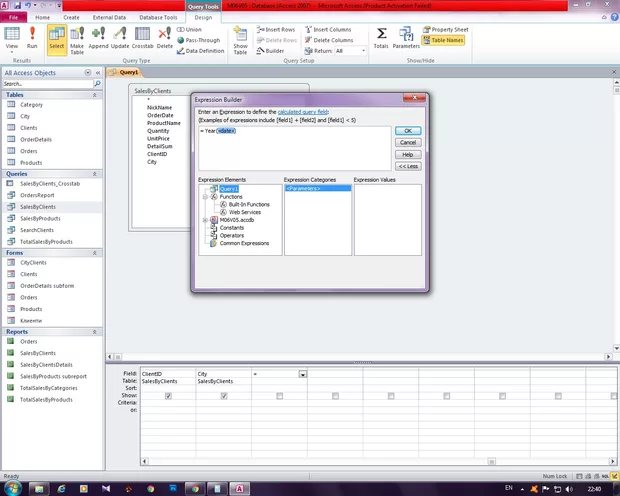Viewport: 620px width, 496px height.
Task: Click the Delete query icon
Action: click(165, 38)
